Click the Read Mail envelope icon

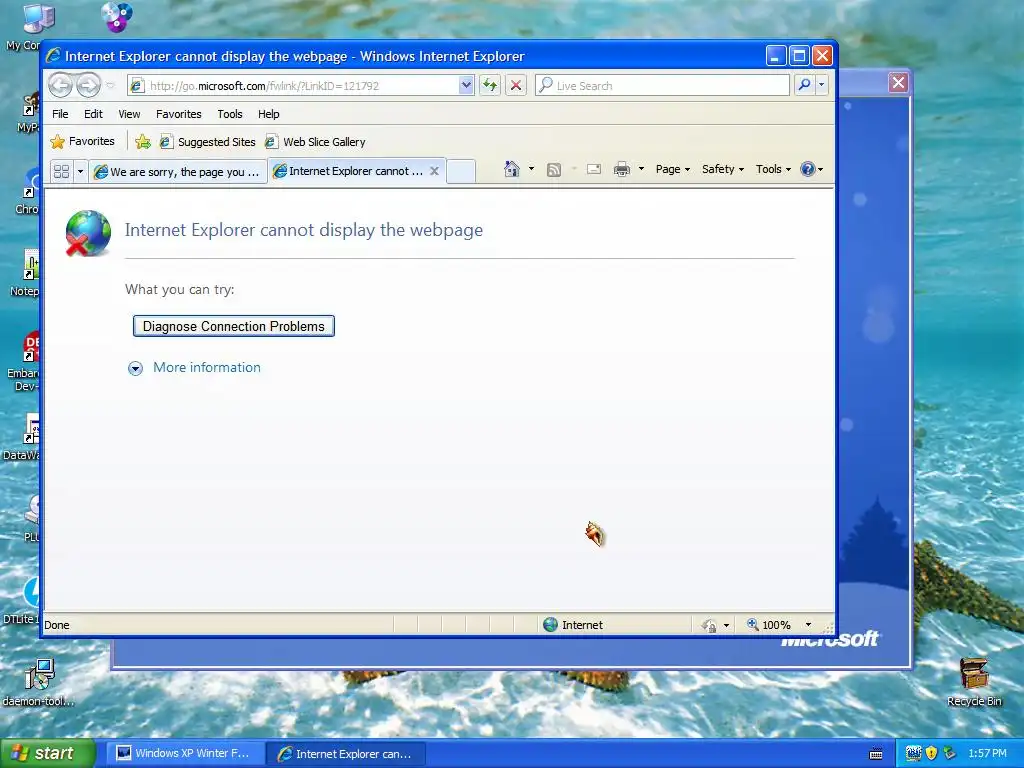(594, 169)
